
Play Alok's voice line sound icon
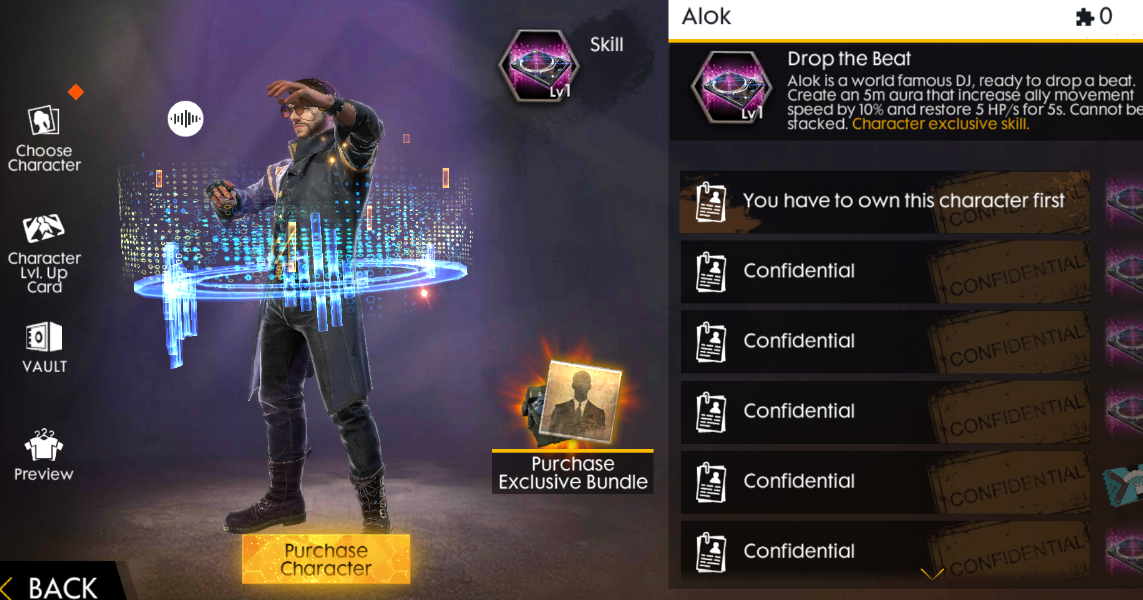[x=185, y=119]
